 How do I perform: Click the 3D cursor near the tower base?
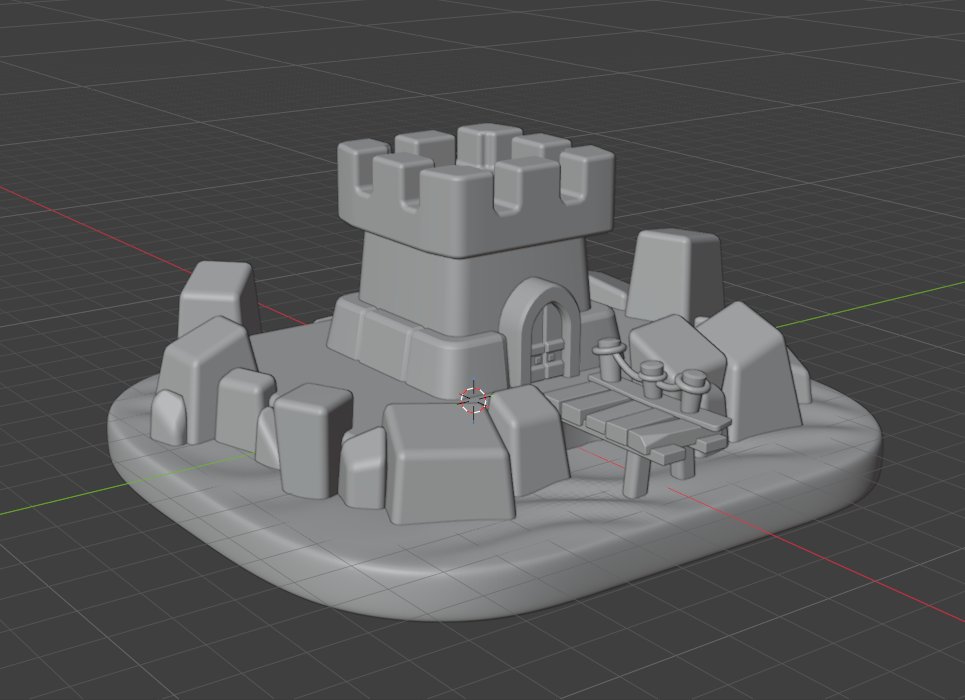pos(474,400)
